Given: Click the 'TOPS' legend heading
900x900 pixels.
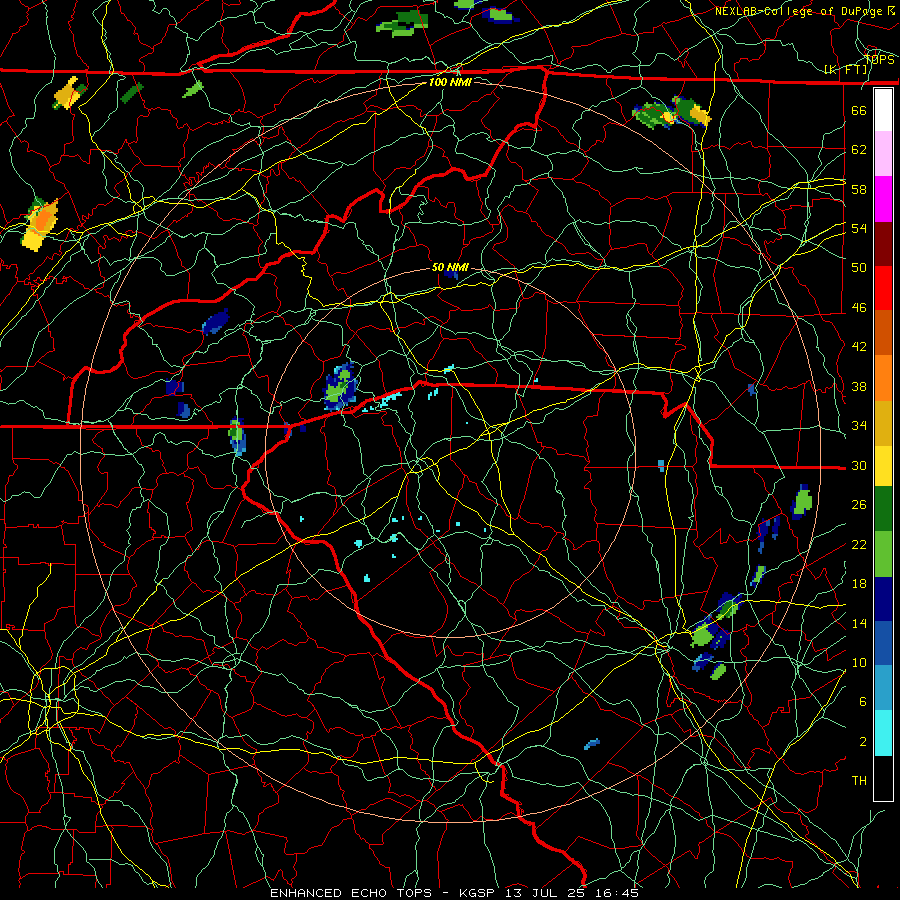Looking at the screenshot, I should point(879,59).
